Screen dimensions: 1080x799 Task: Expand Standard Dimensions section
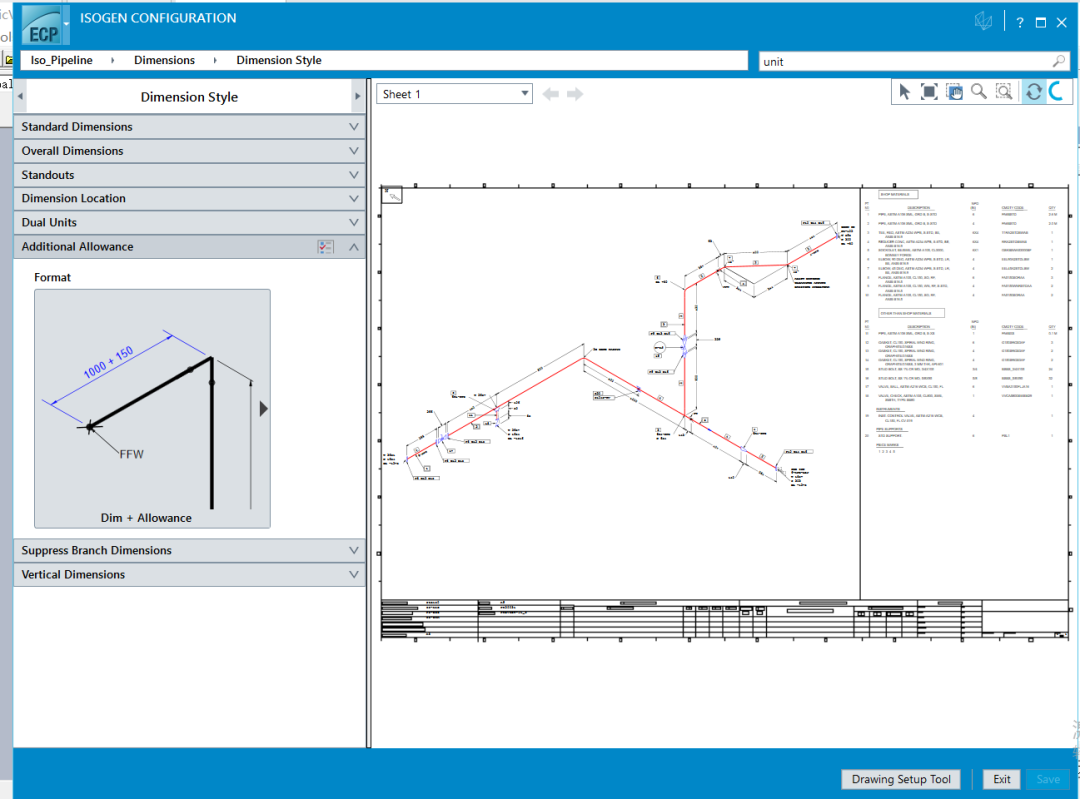click(189, 127)
